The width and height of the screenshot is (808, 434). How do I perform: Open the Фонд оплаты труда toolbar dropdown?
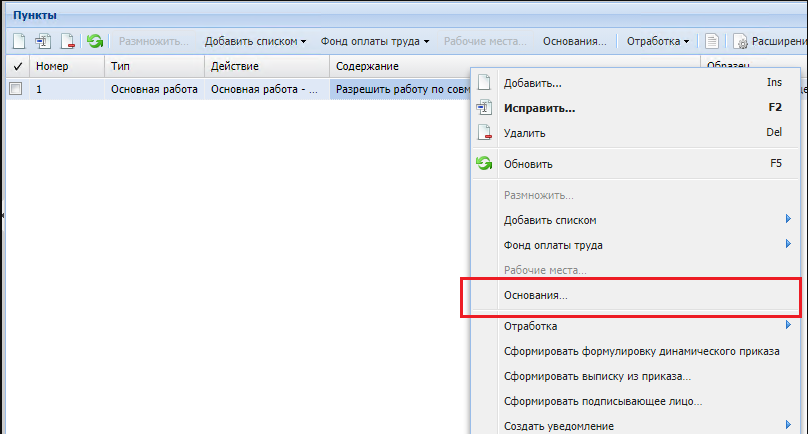click(x=375, y=41)
